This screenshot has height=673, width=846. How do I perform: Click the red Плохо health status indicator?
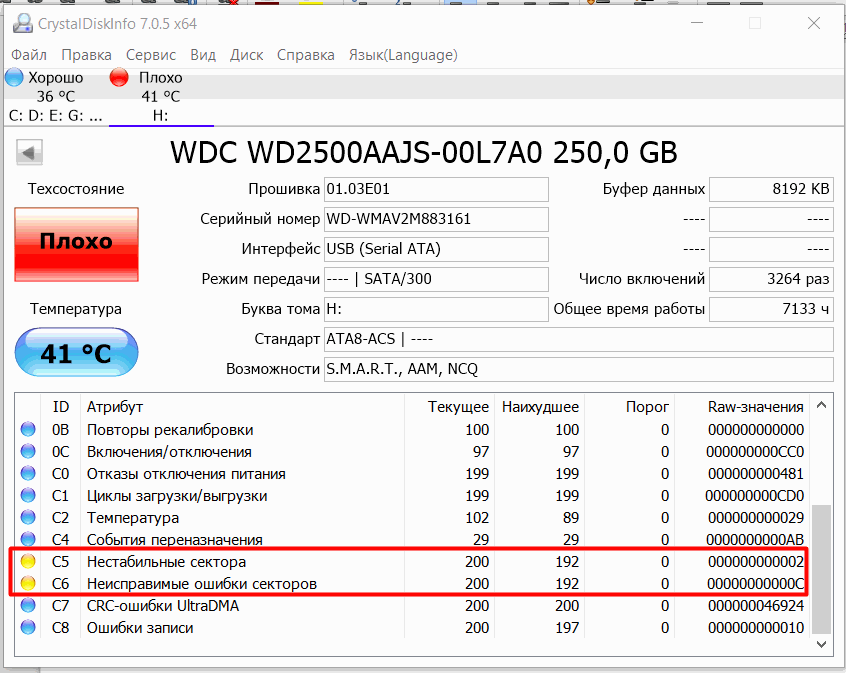pos(76,245)
